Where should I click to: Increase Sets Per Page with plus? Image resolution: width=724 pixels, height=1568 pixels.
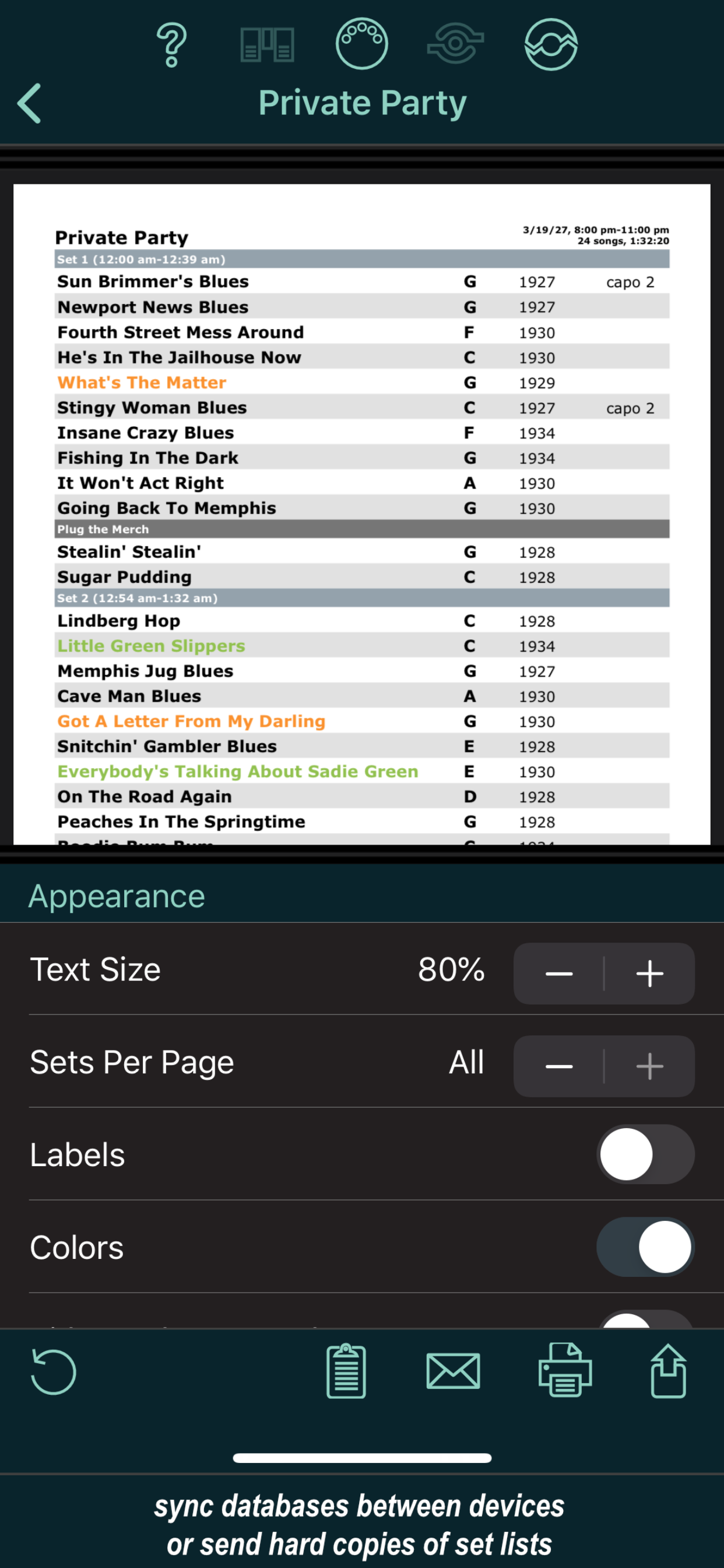click(649, 1066)
